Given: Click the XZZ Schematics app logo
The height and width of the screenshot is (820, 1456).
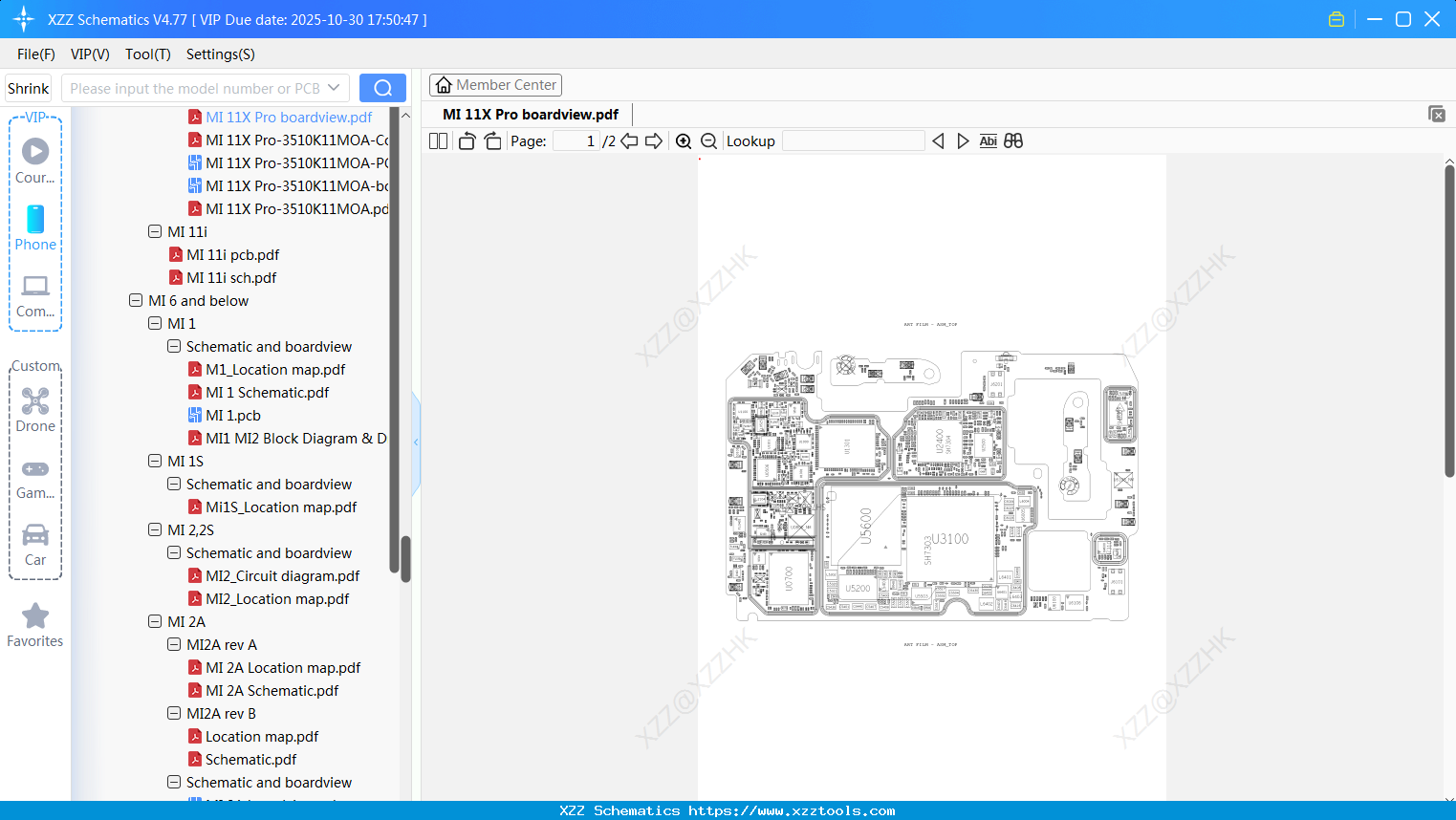Looking at the screenshot, I should 24,19.
